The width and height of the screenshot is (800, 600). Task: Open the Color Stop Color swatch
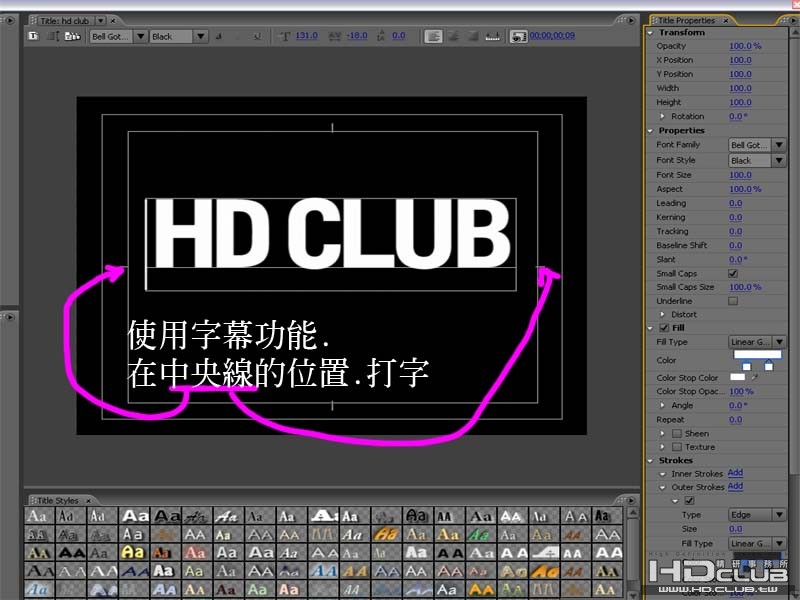pos(737,377)
